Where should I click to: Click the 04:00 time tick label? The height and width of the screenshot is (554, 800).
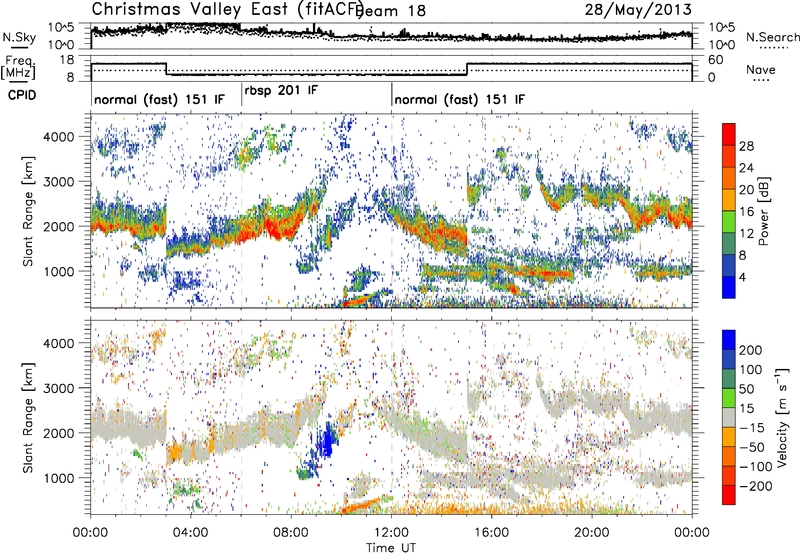click(190, 533)
